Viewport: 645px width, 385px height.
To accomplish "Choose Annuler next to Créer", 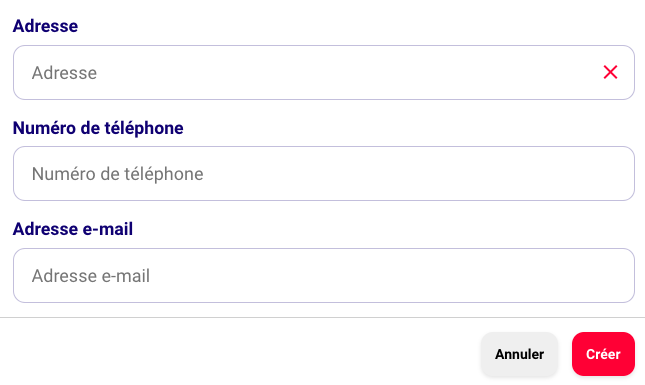I will [520, 354].
